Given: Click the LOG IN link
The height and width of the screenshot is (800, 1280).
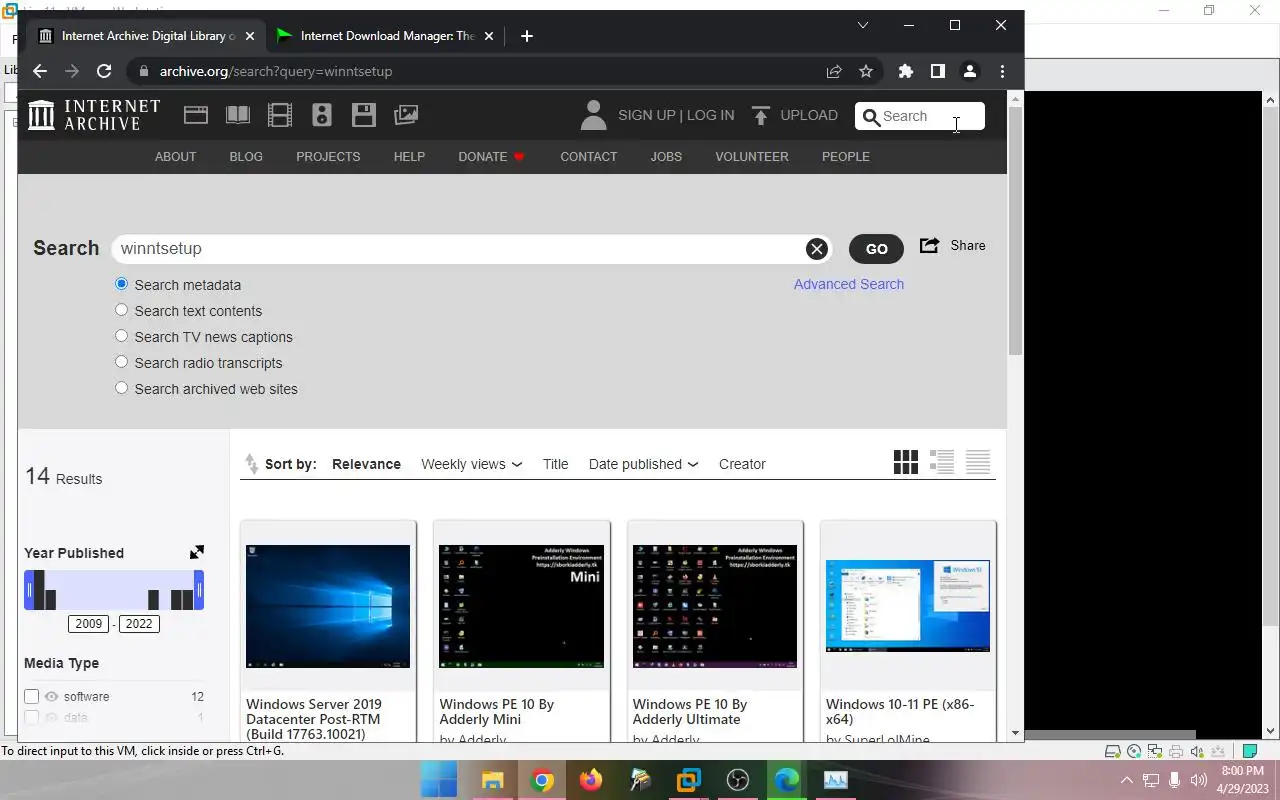Looking at the screenshot, I should 710,115.
